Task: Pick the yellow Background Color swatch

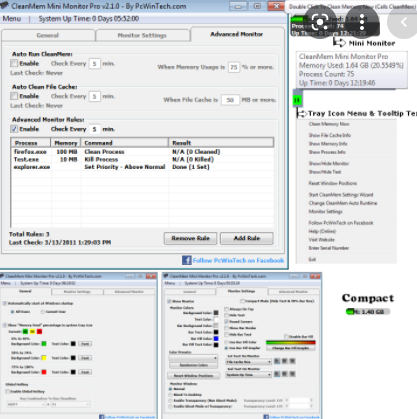Action: click(x=44, y=358)
